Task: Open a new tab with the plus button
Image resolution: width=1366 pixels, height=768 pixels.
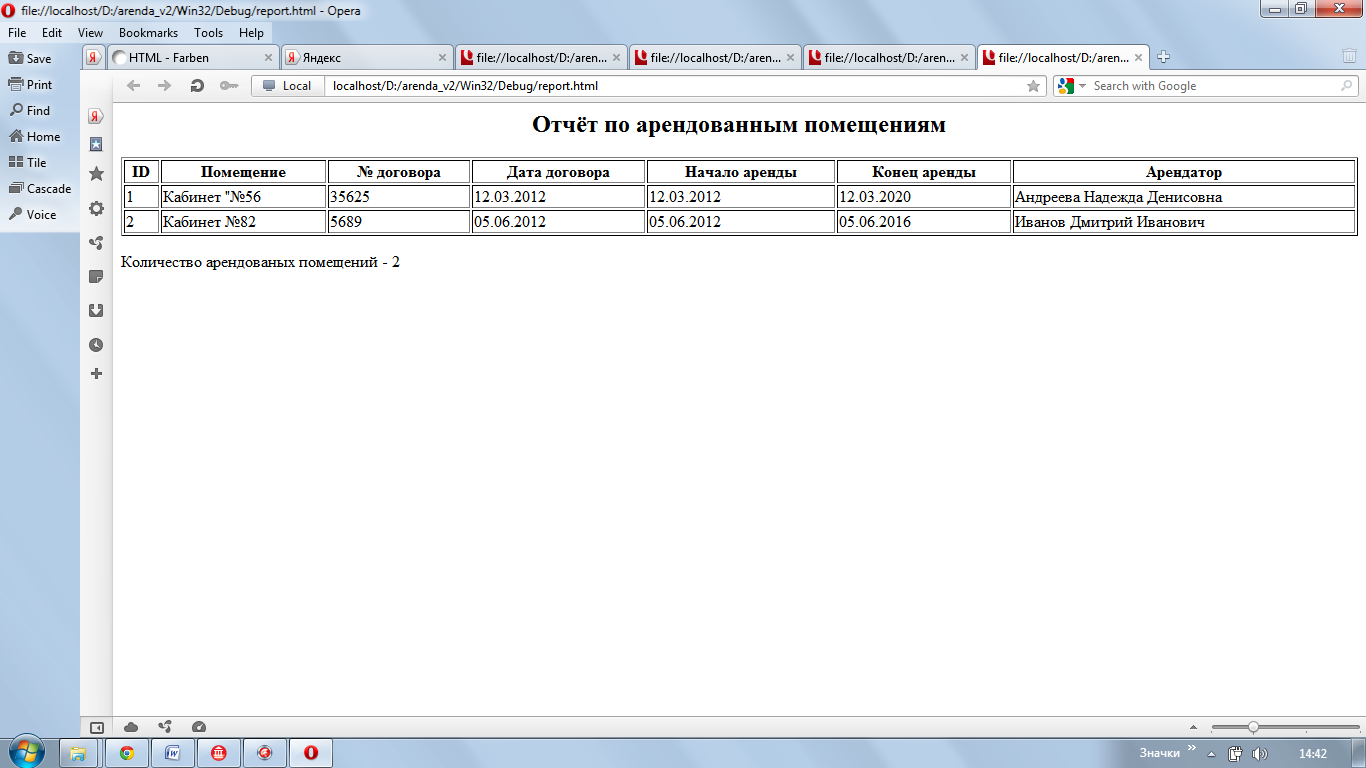Action: pos(1163,57)
